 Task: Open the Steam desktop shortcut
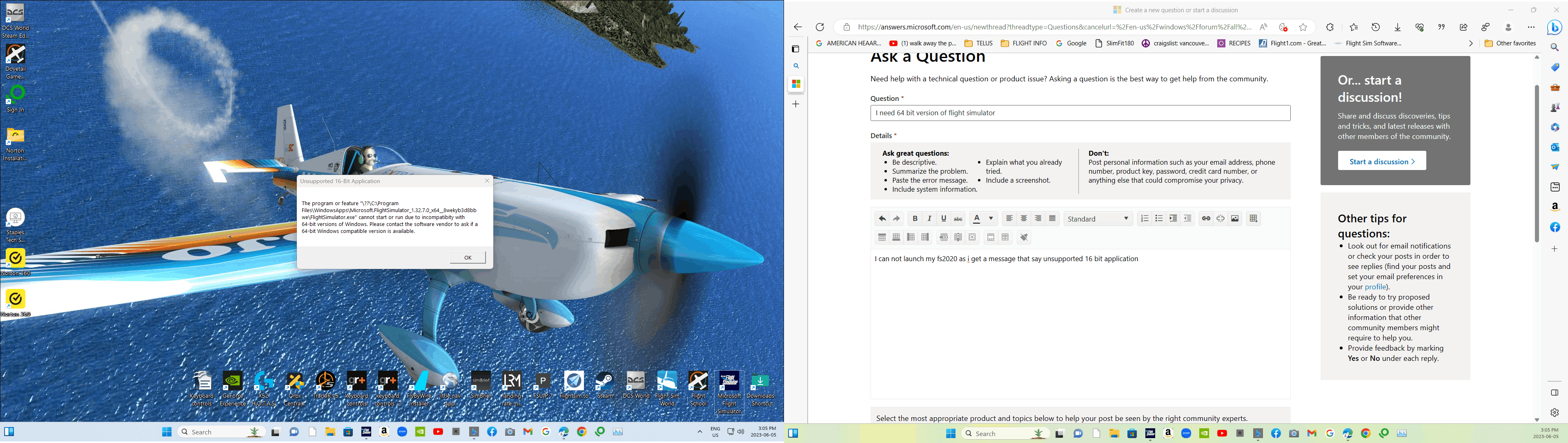tap(605, 385)
